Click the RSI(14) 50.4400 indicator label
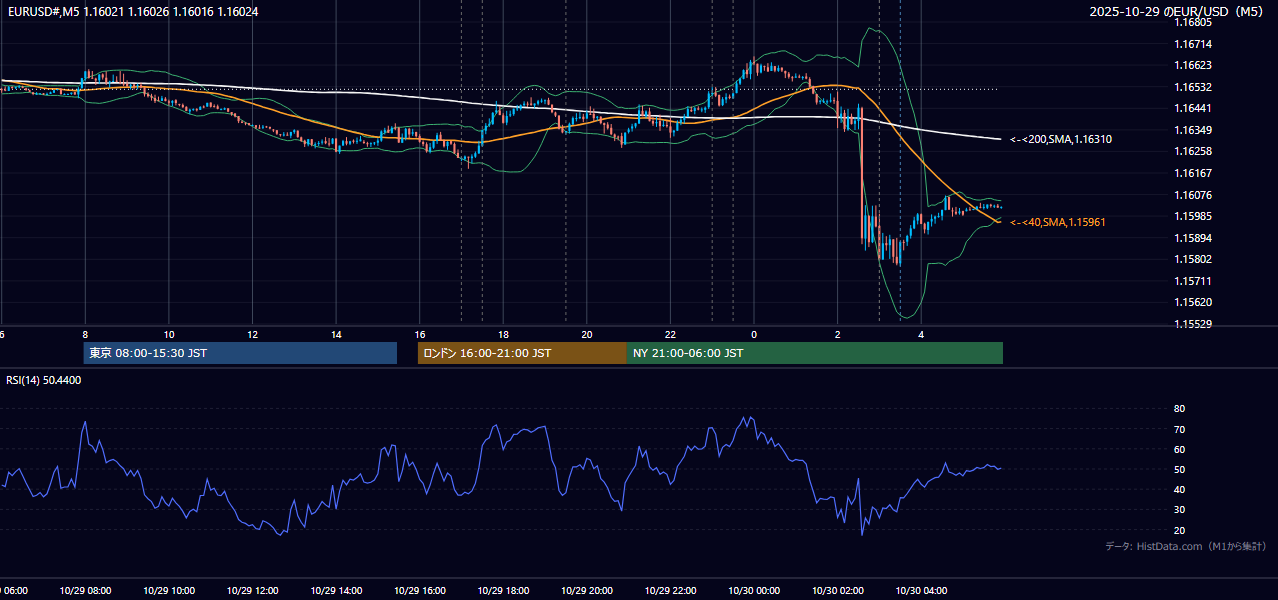Viewport: 1278px width, 600px height. pos(44,380)
